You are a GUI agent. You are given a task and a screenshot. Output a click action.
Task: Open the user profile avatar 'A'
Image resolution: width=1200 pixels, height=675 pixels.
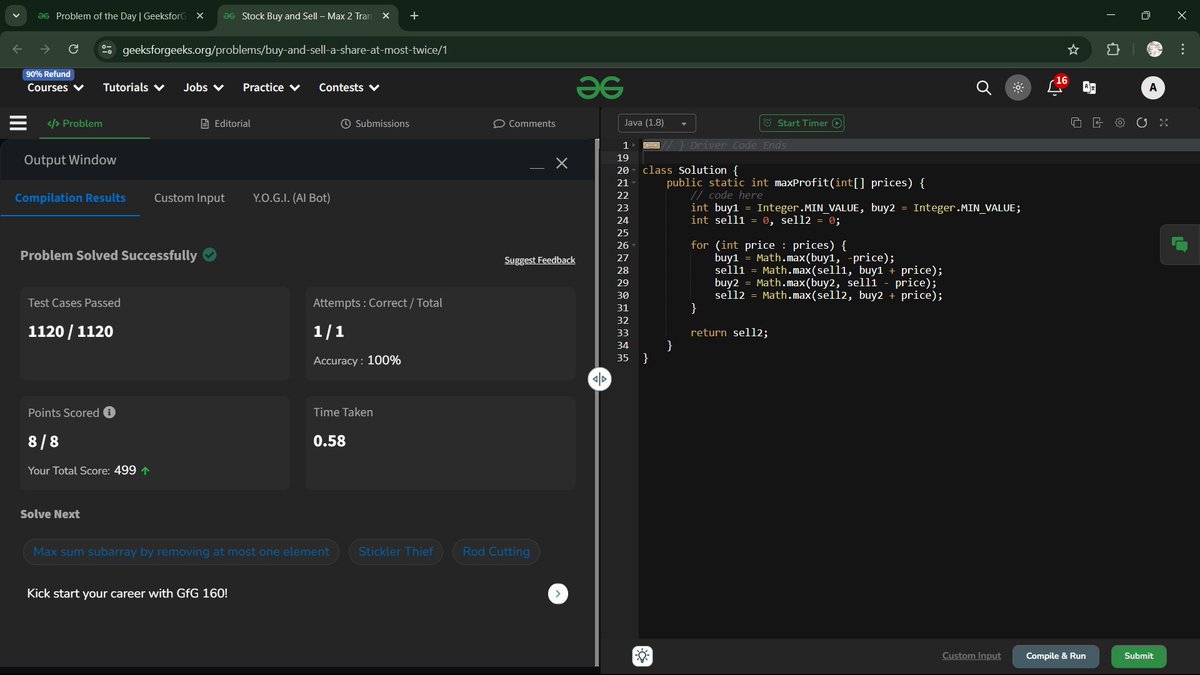pos(1153,88)
